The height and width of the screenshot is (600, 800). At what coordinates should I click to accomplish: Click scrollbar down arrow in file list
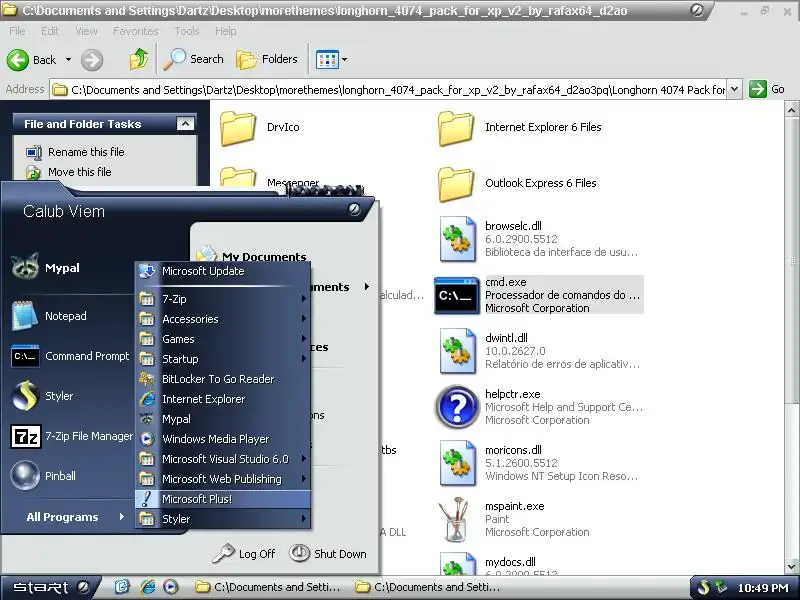coord(791,566)
